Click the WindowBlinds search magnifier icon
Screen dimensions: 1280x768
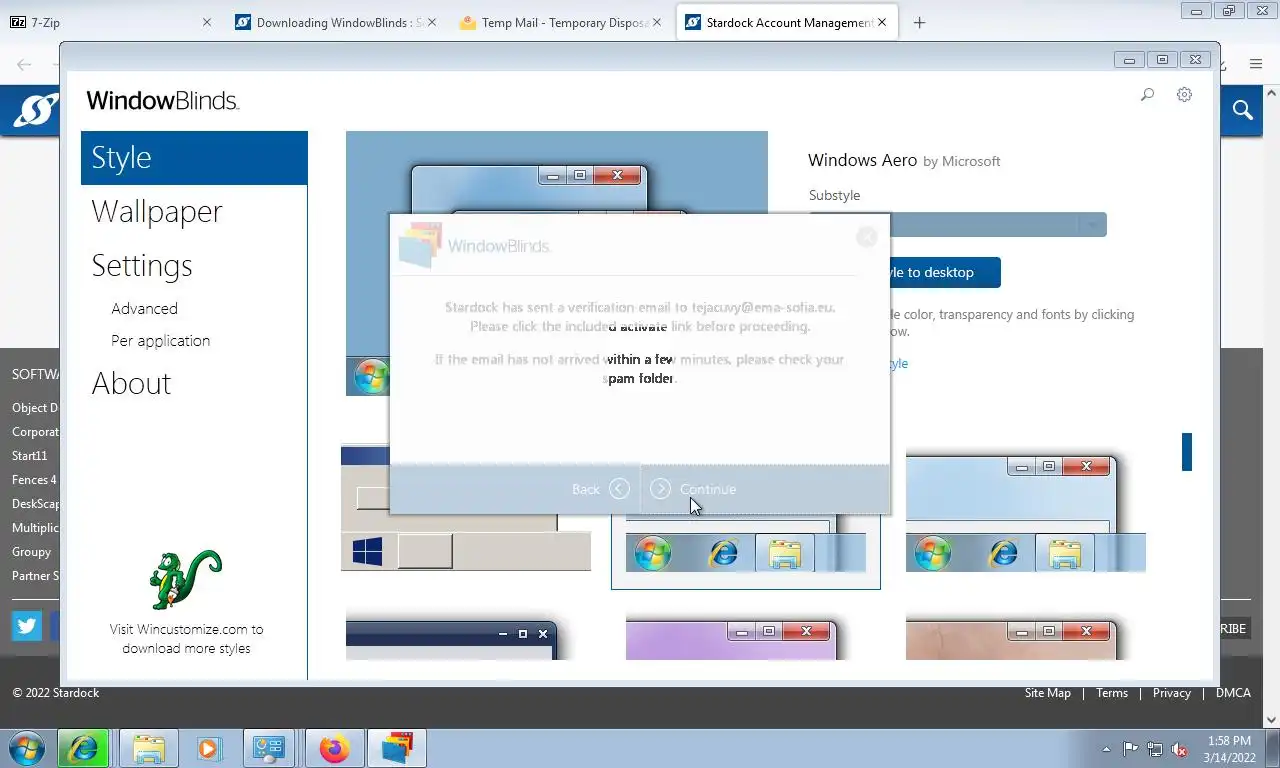click(1147, 95)
